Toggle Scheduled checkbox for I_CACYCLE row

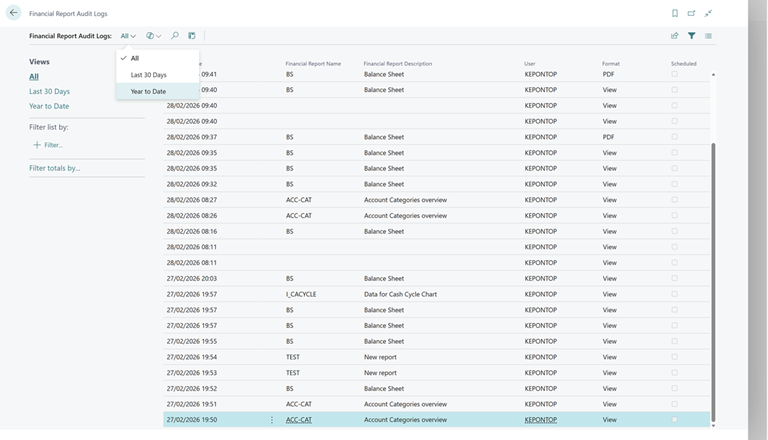pos(674,294)
